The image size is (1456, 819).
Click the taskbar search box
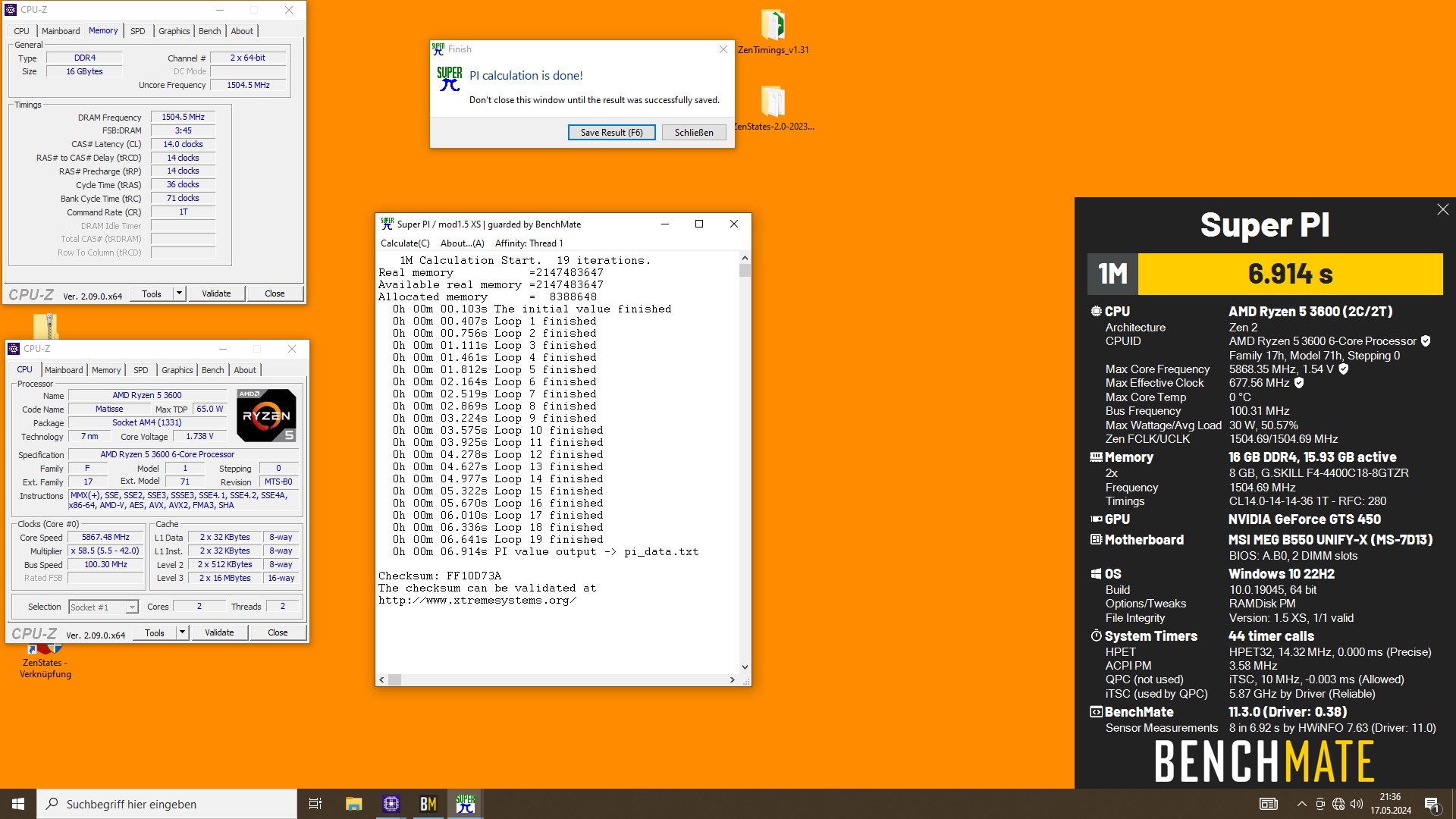[167, 804]
